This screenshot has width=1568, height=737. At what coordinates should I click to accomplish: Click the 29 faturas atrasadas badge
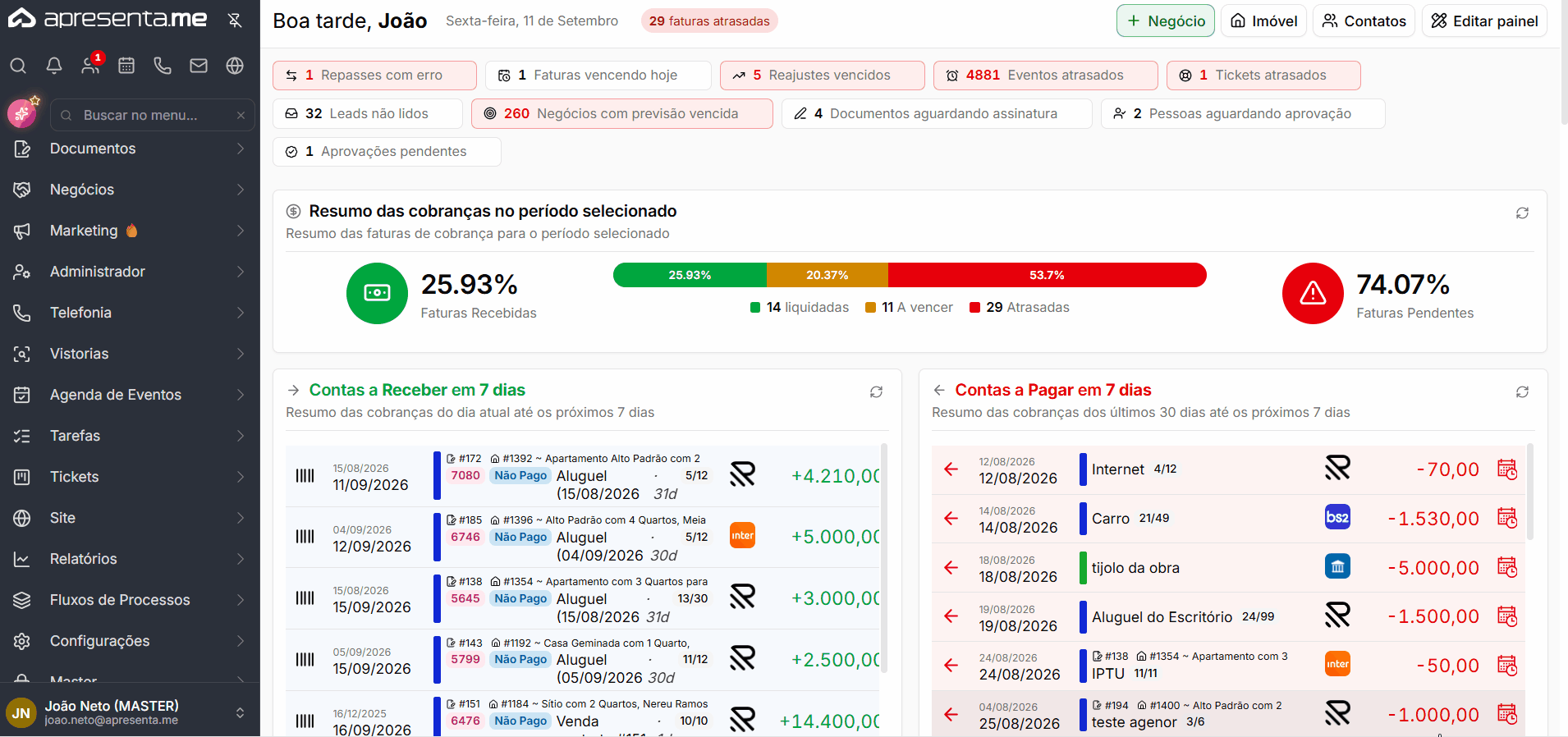pos(709,21)
